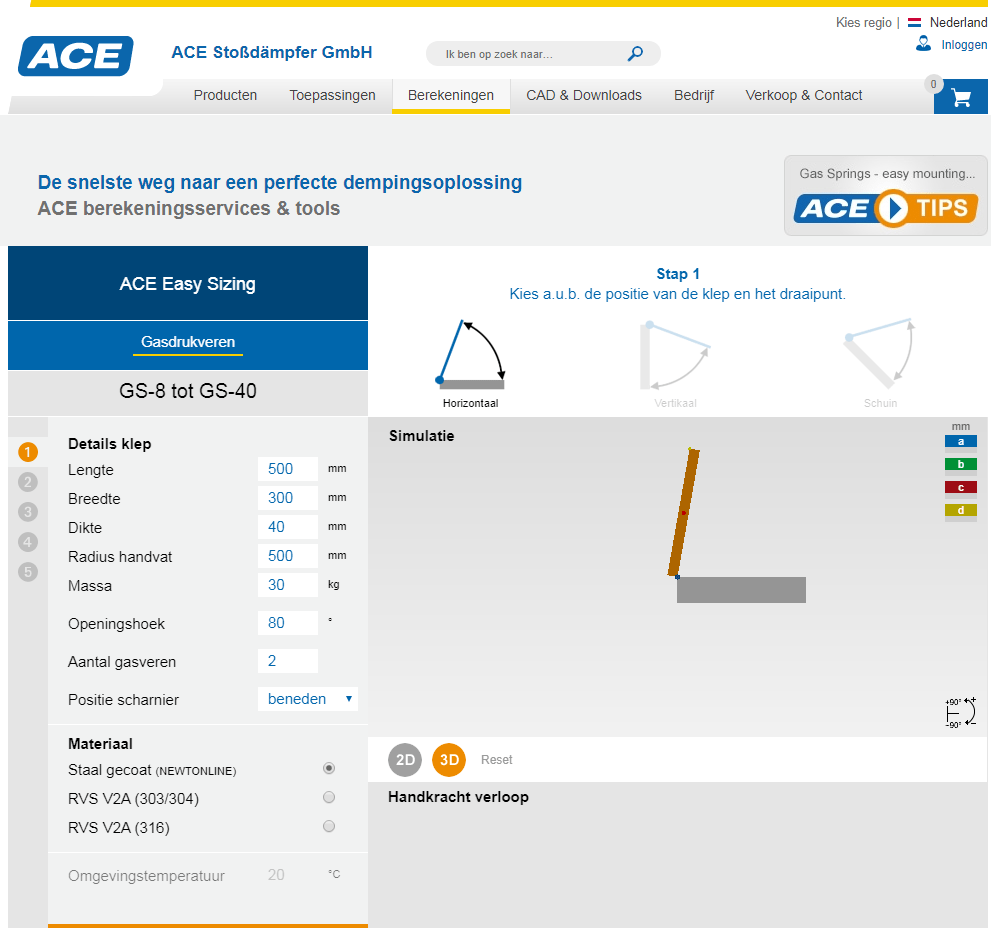Open the Verkoop & Contact menu
The width and height of the screenshot is (991, 928).
[x=804, y=95]
